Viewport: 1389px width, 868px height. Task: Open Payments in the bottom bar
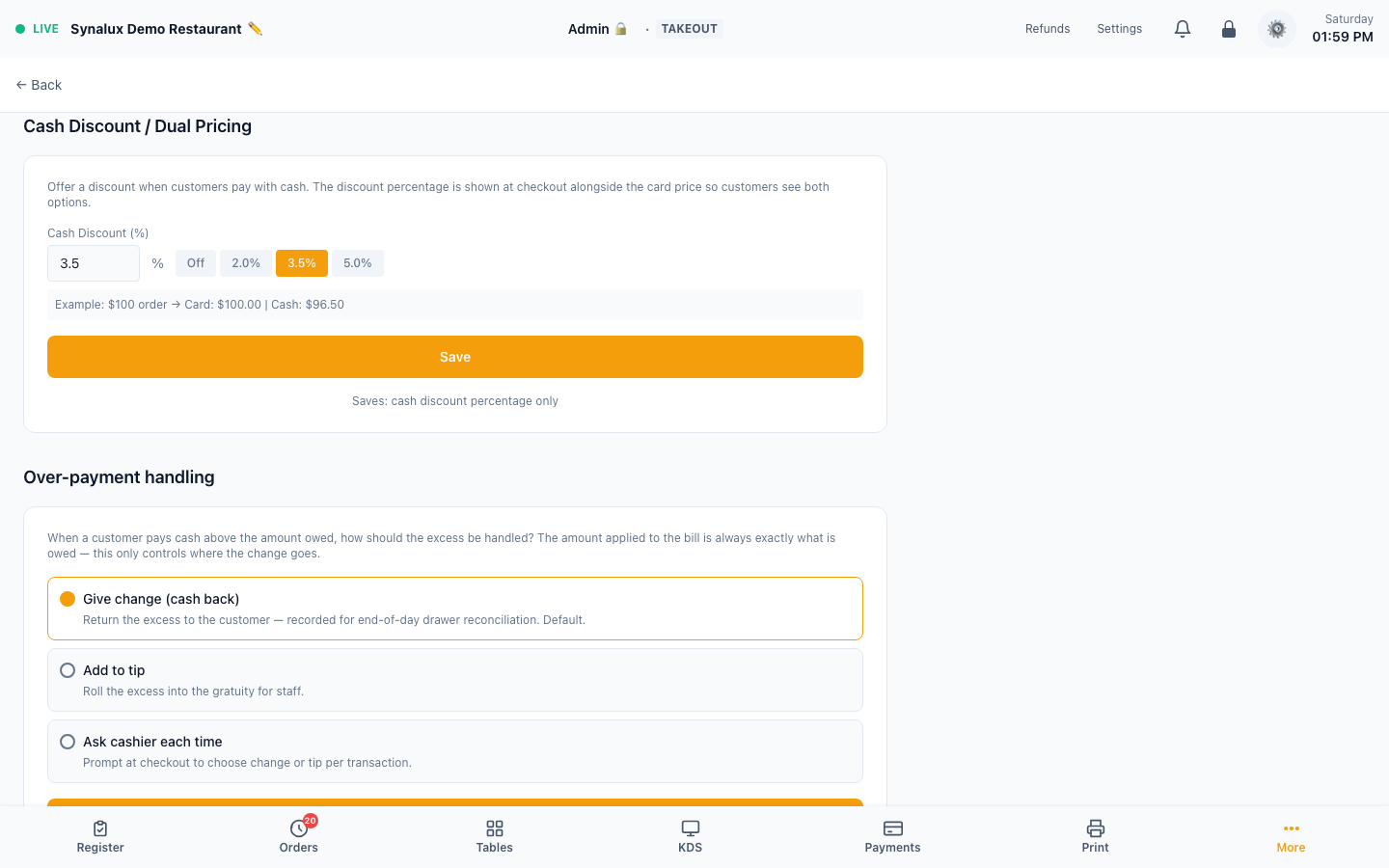(x=893, y=836)
